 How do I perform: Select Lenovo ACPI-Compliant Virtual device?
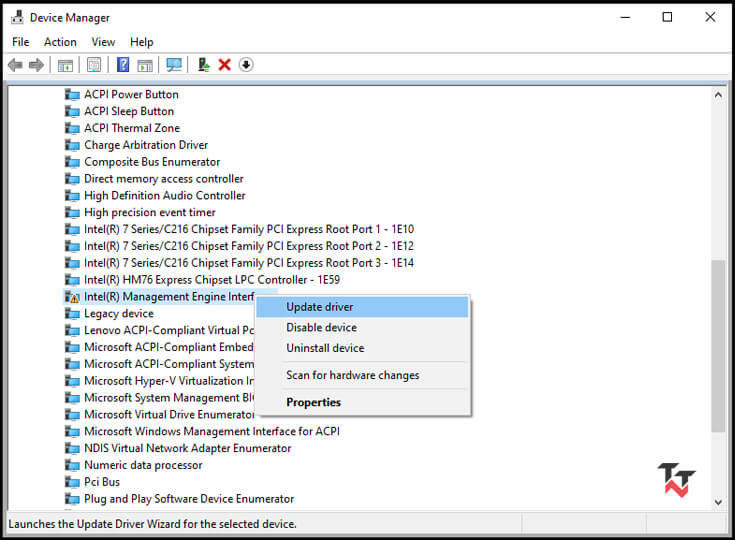click(x=169, y=330)
